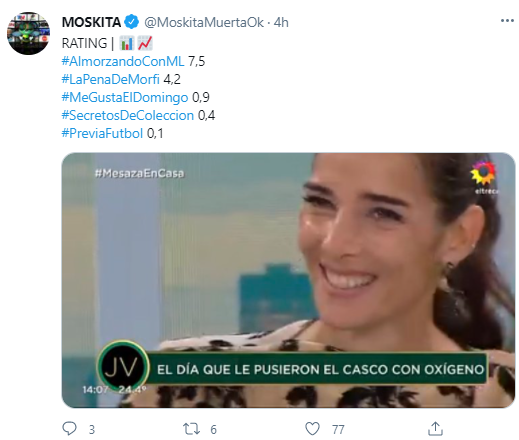519x440 pixels.
Task: Open the 4h timestamp permalink
Action: point(281,22)
